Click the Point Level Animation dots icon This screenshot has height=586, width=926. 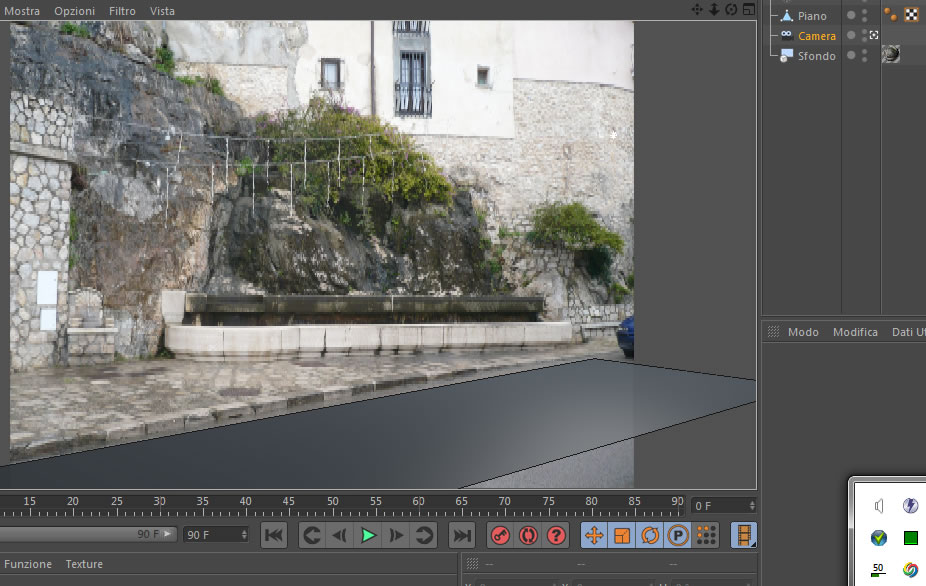(706, 536)
